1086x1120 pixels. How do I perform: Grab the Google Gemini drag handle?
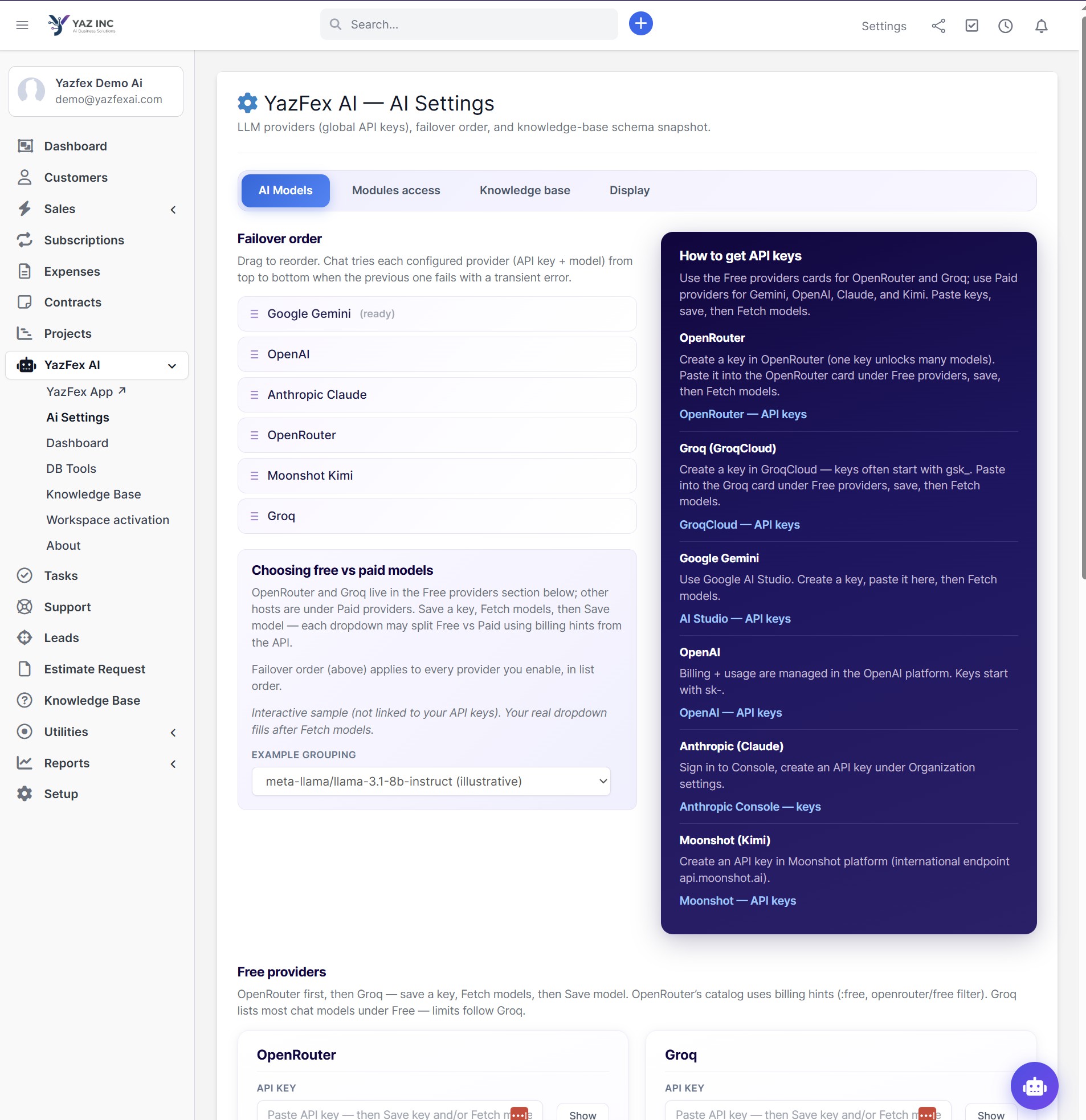click(x=254, y=314)
